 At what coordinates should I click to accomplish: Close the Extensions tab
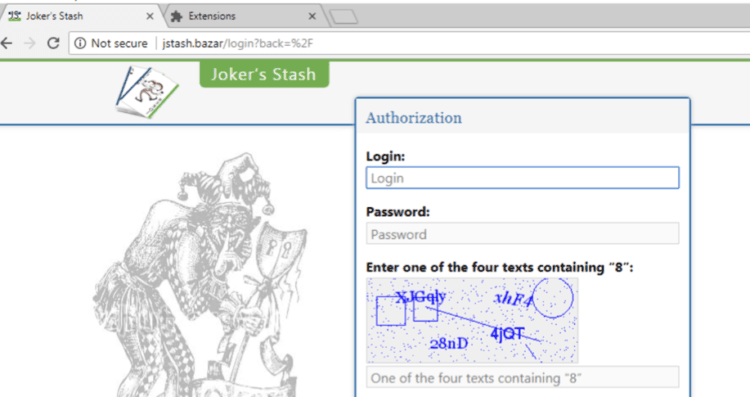point(312,16)
